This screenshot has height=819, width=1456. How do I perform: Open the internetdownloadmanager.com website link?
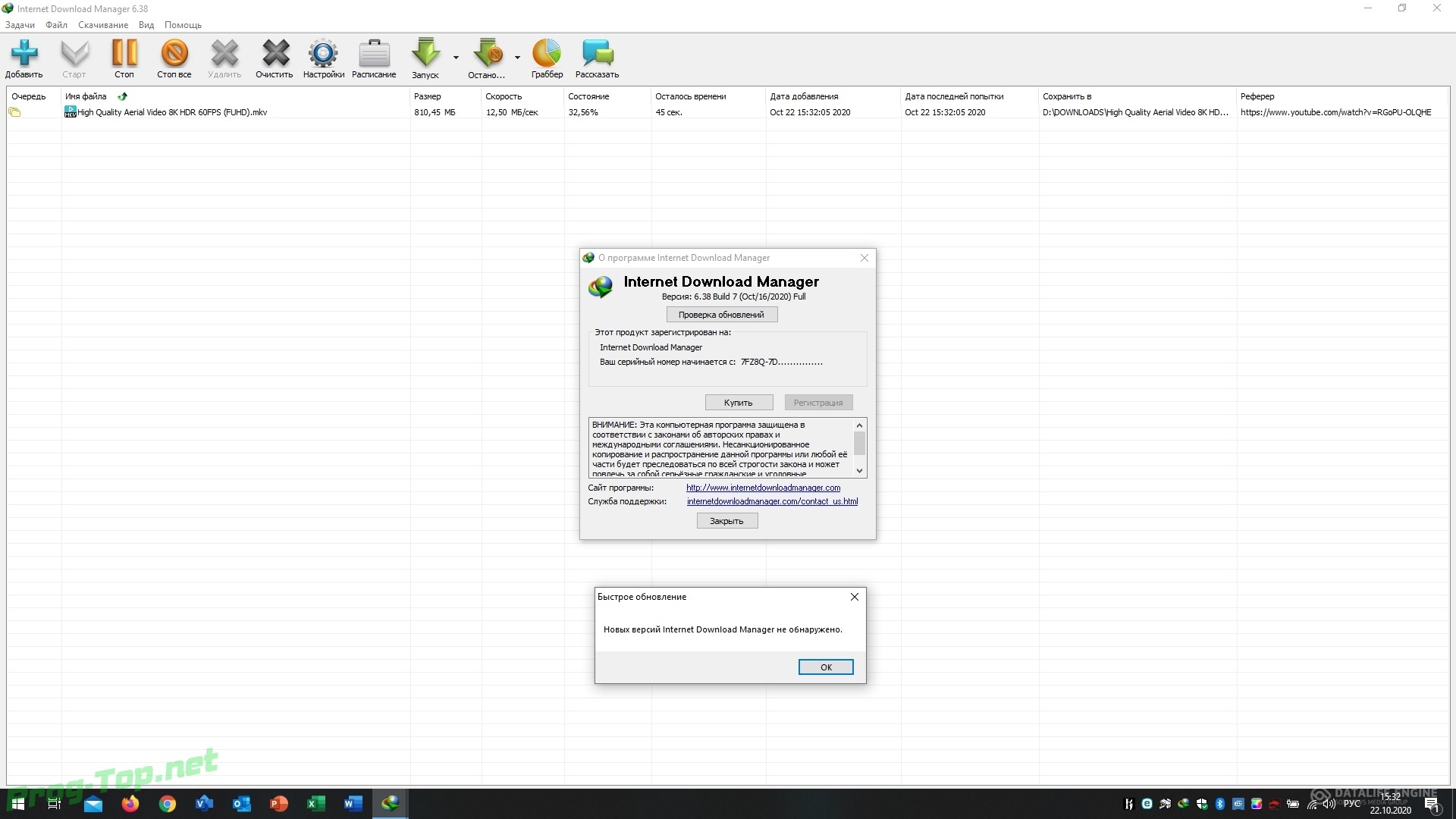763,488
